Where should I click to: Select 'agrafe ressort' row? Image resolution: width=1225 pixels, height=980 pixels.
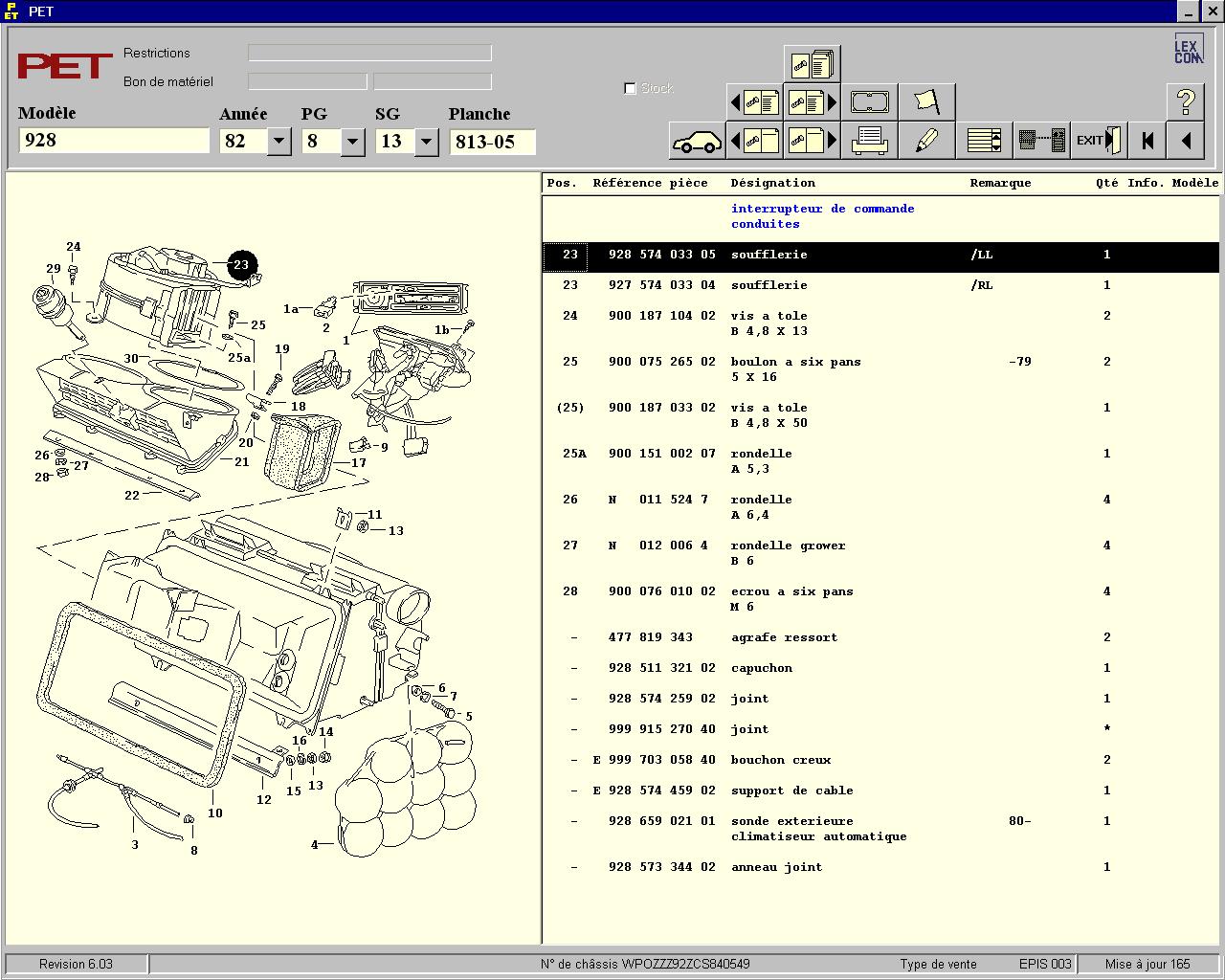point(881,637)
